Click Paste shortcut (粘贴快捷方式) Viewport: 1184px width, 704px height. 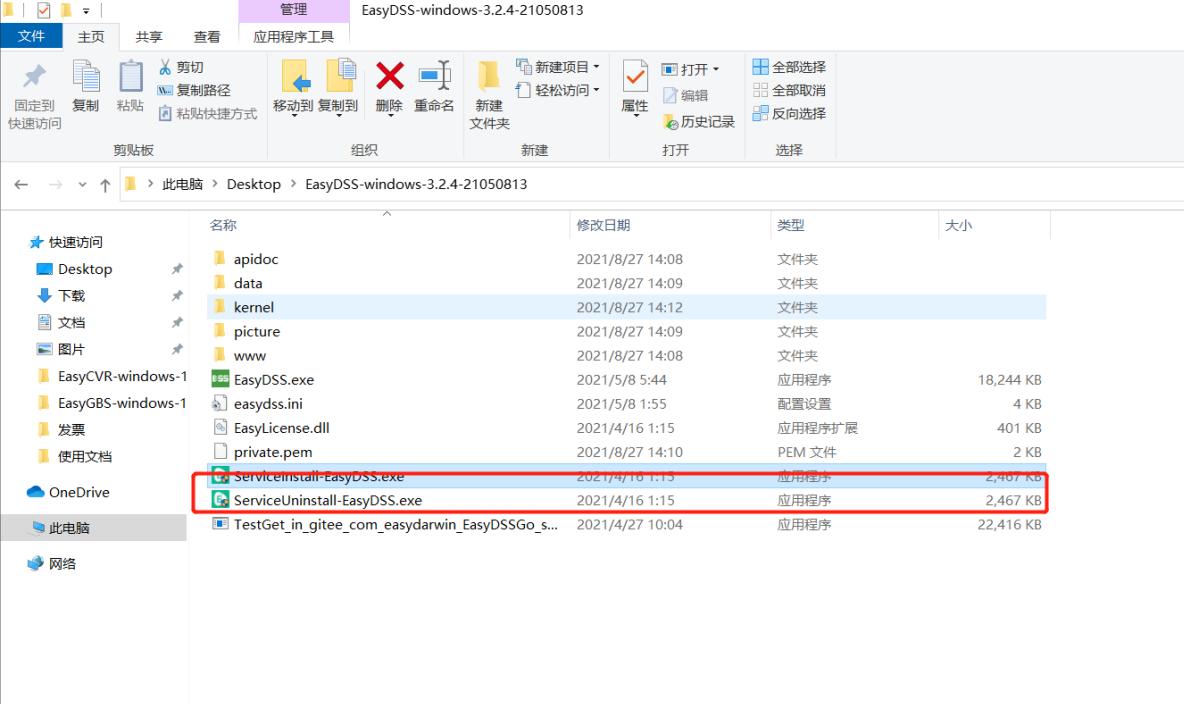[x=208, y=113]
